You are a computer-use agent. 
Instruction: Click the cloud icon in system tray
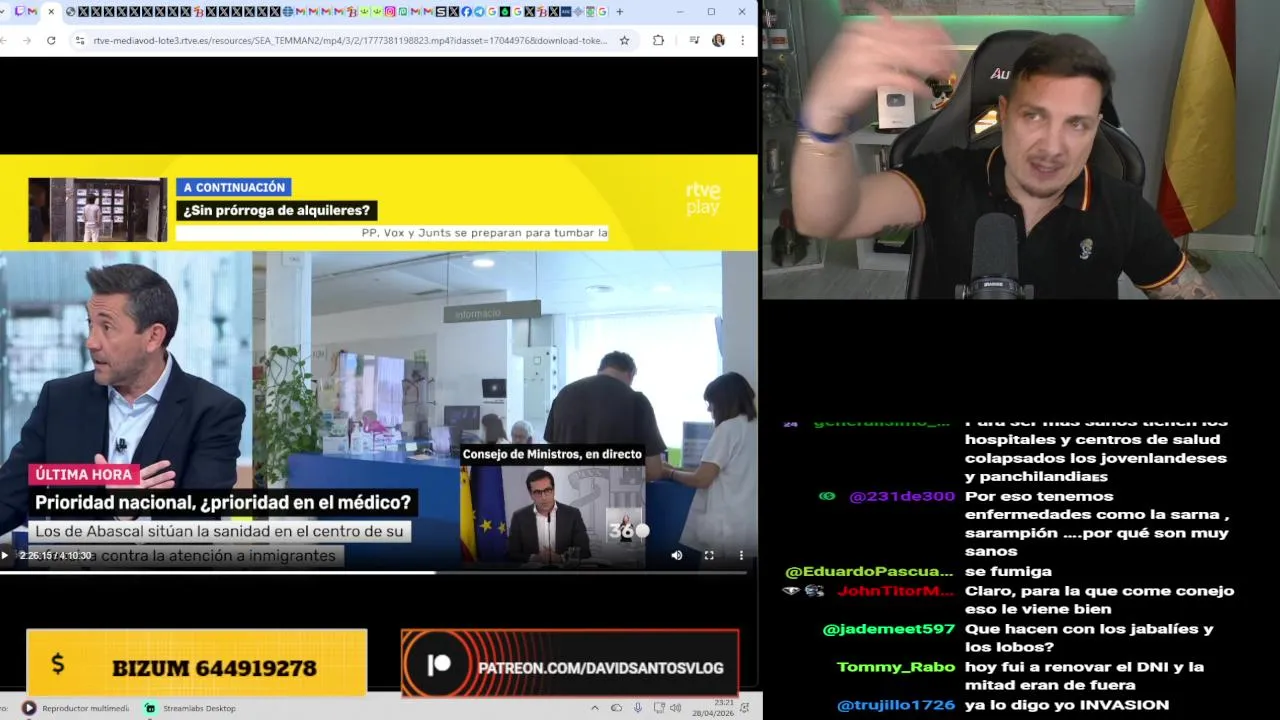617,708
